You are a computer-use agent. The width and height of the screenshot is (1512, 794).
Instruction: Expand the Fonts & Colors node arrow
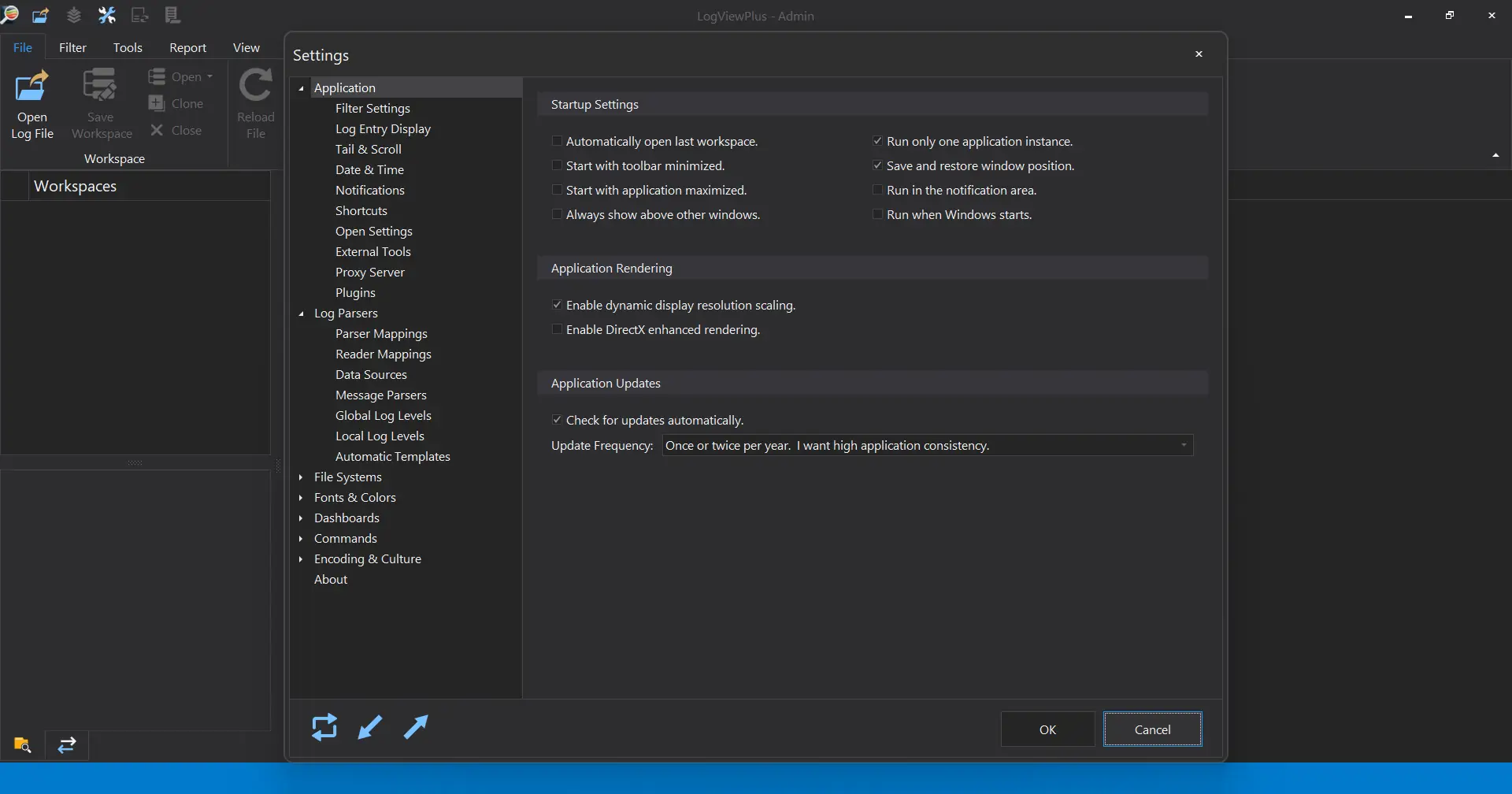[301, 497]
